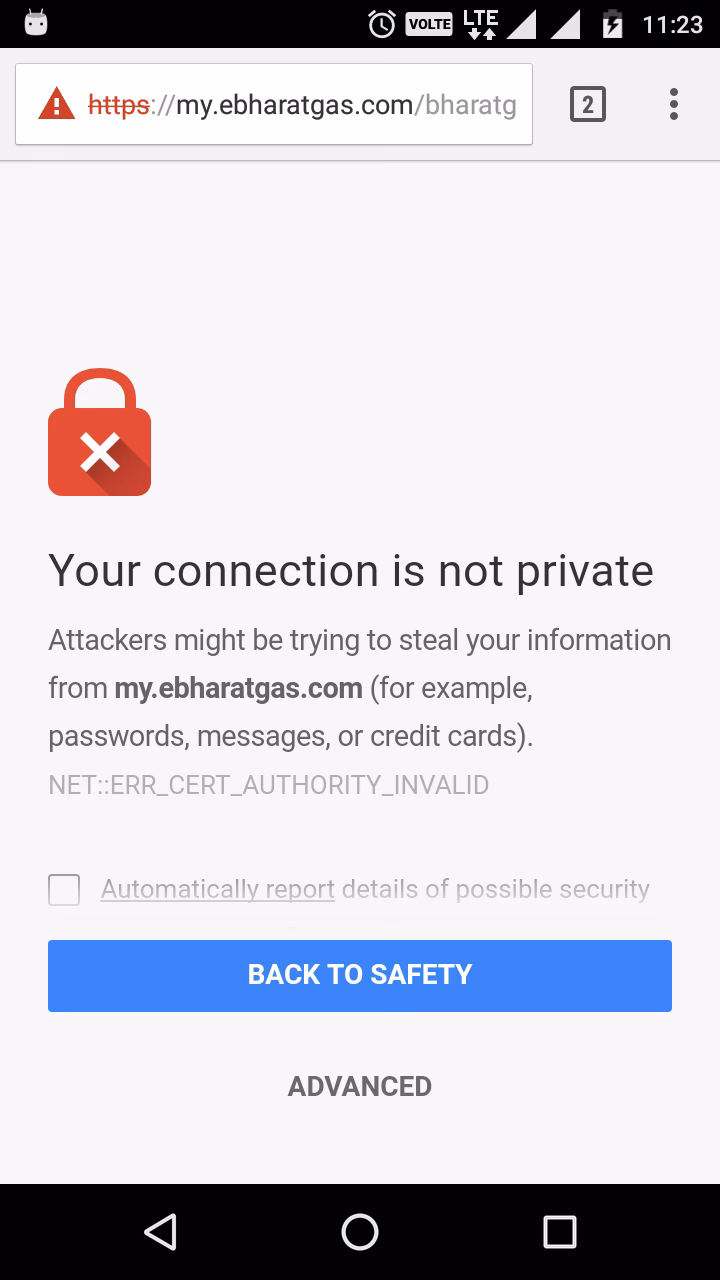Tap the Home circle button
Viewport: 720px width, 1280px height.
(x=359, y=1232)
